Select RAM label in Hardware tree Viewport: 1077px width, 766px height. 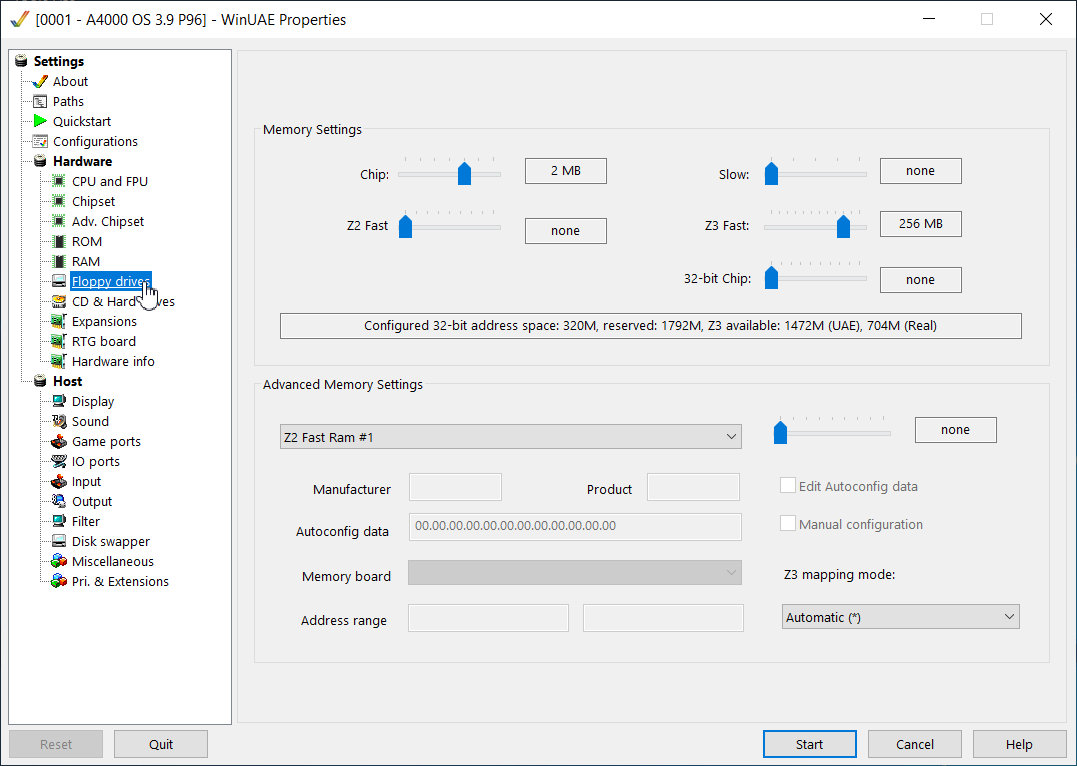(86, 261)
